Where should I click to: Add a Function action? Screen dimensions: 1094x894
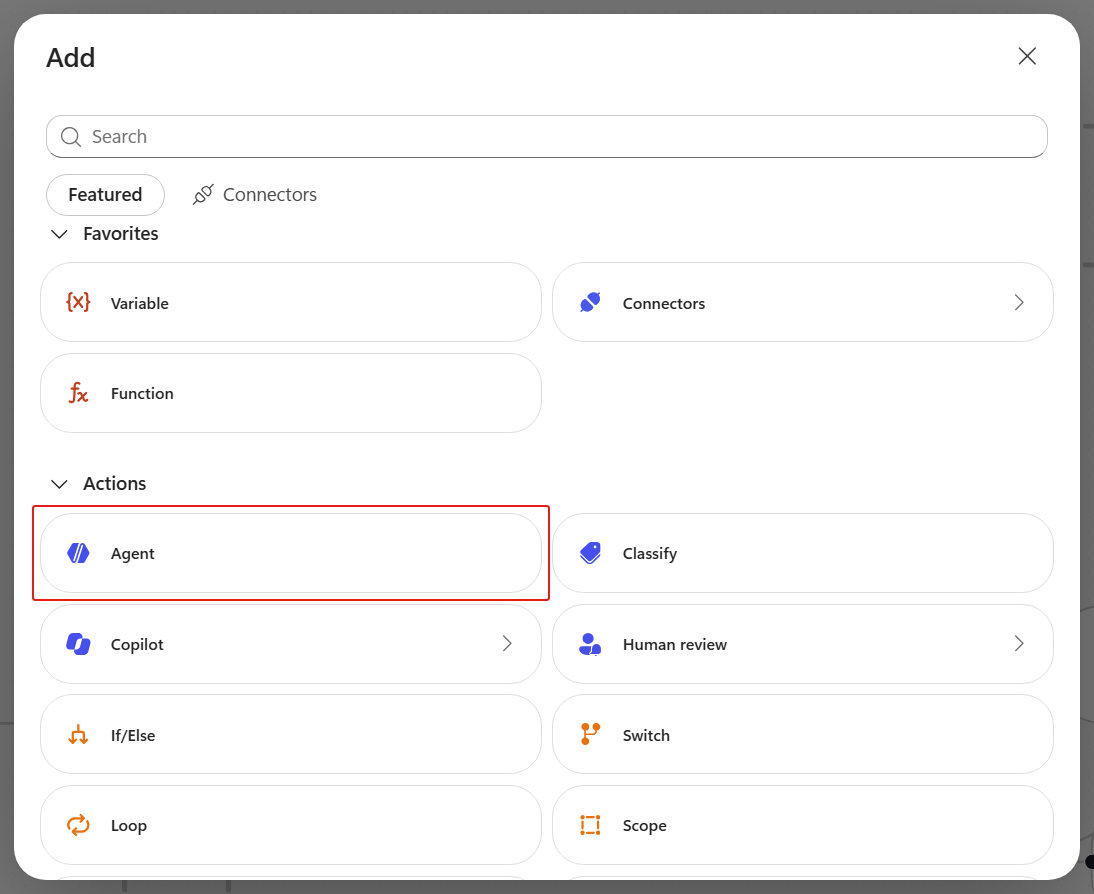click(x=291, y=393)
